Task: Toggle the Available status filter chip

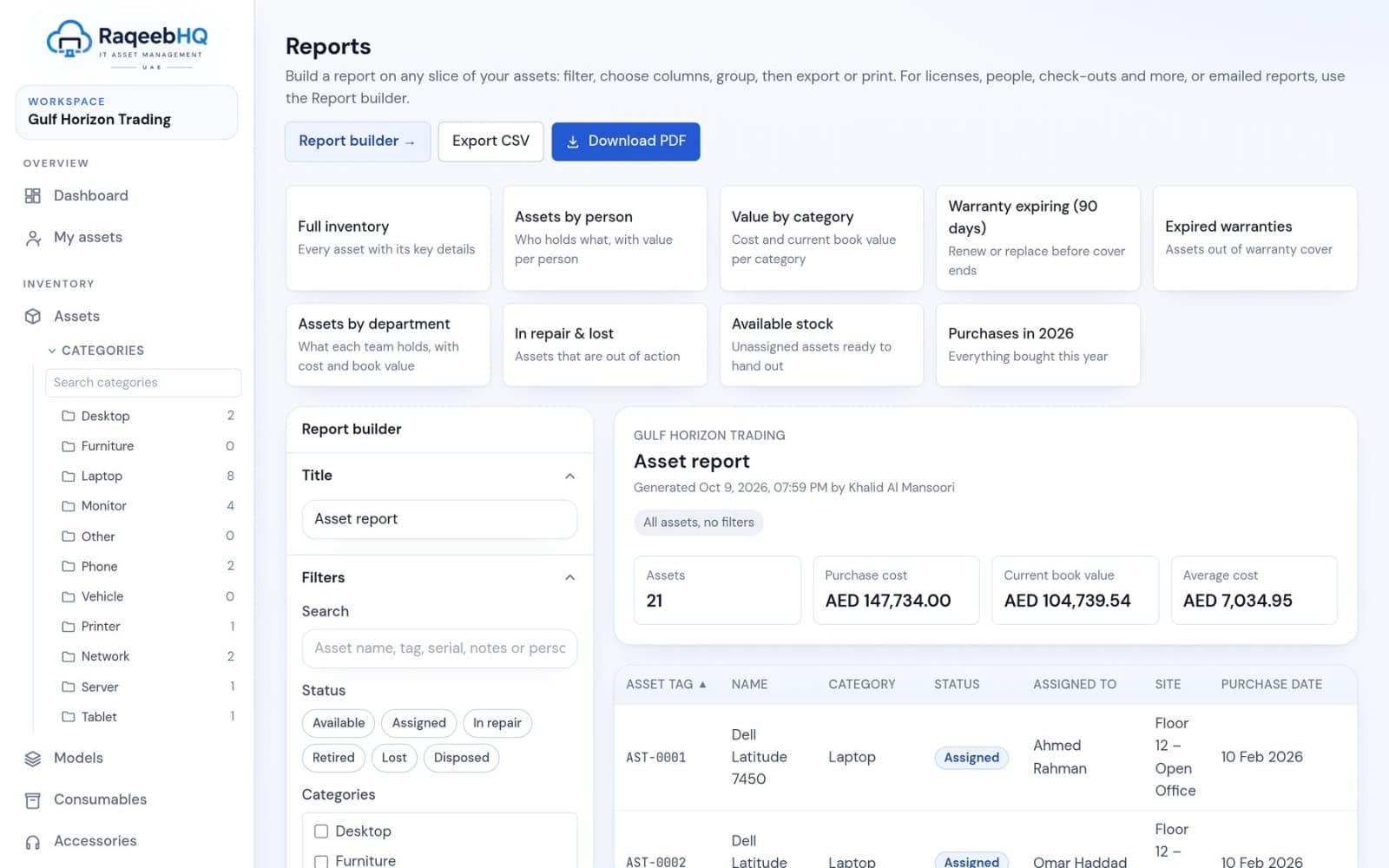Action: [x=339, y=723]
